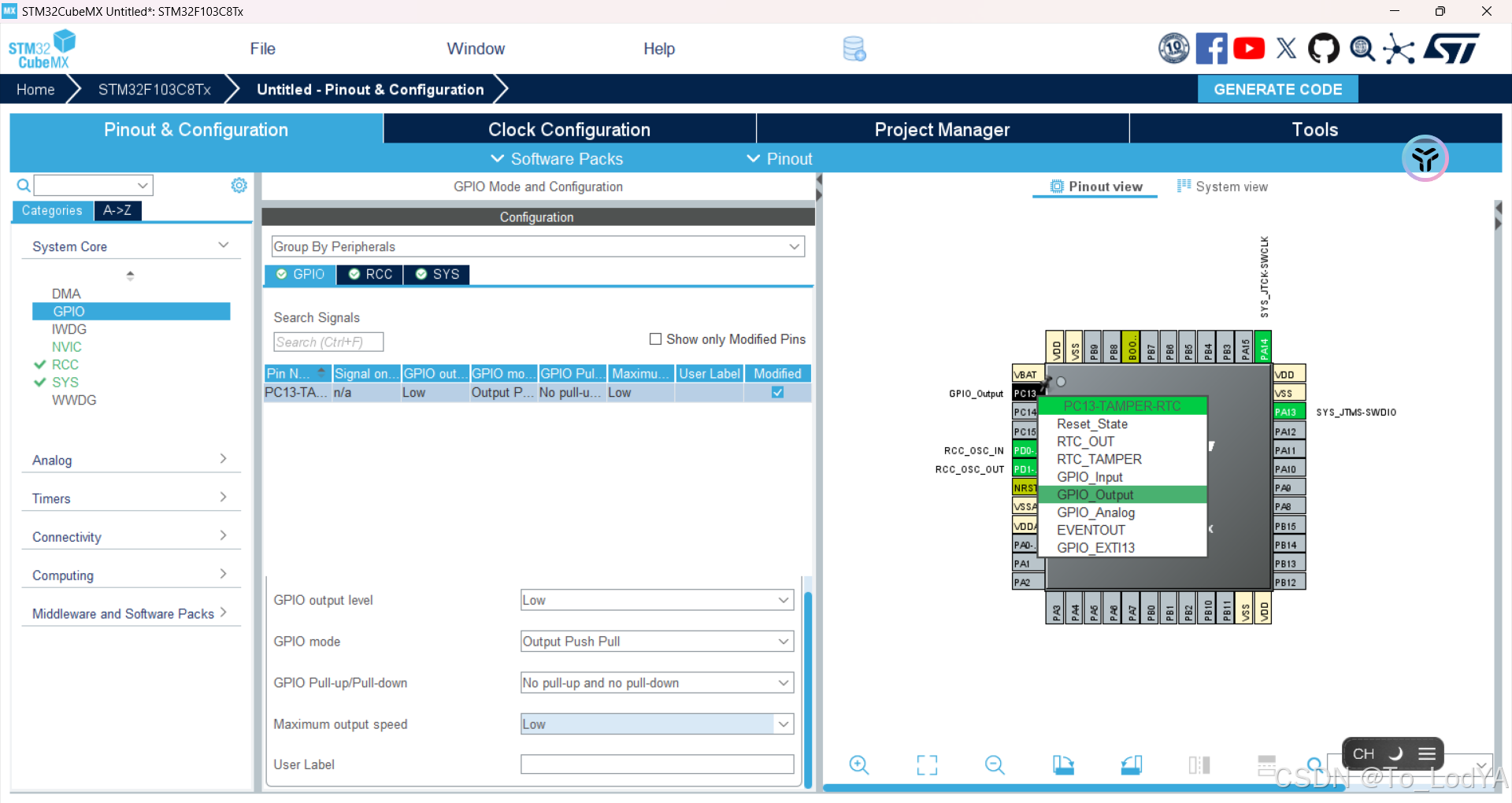Image resolution: width=1512 pixels, height=803 pixels.
Task: Open the Group By Peripherals dropdown
Action: pos(538,246)
